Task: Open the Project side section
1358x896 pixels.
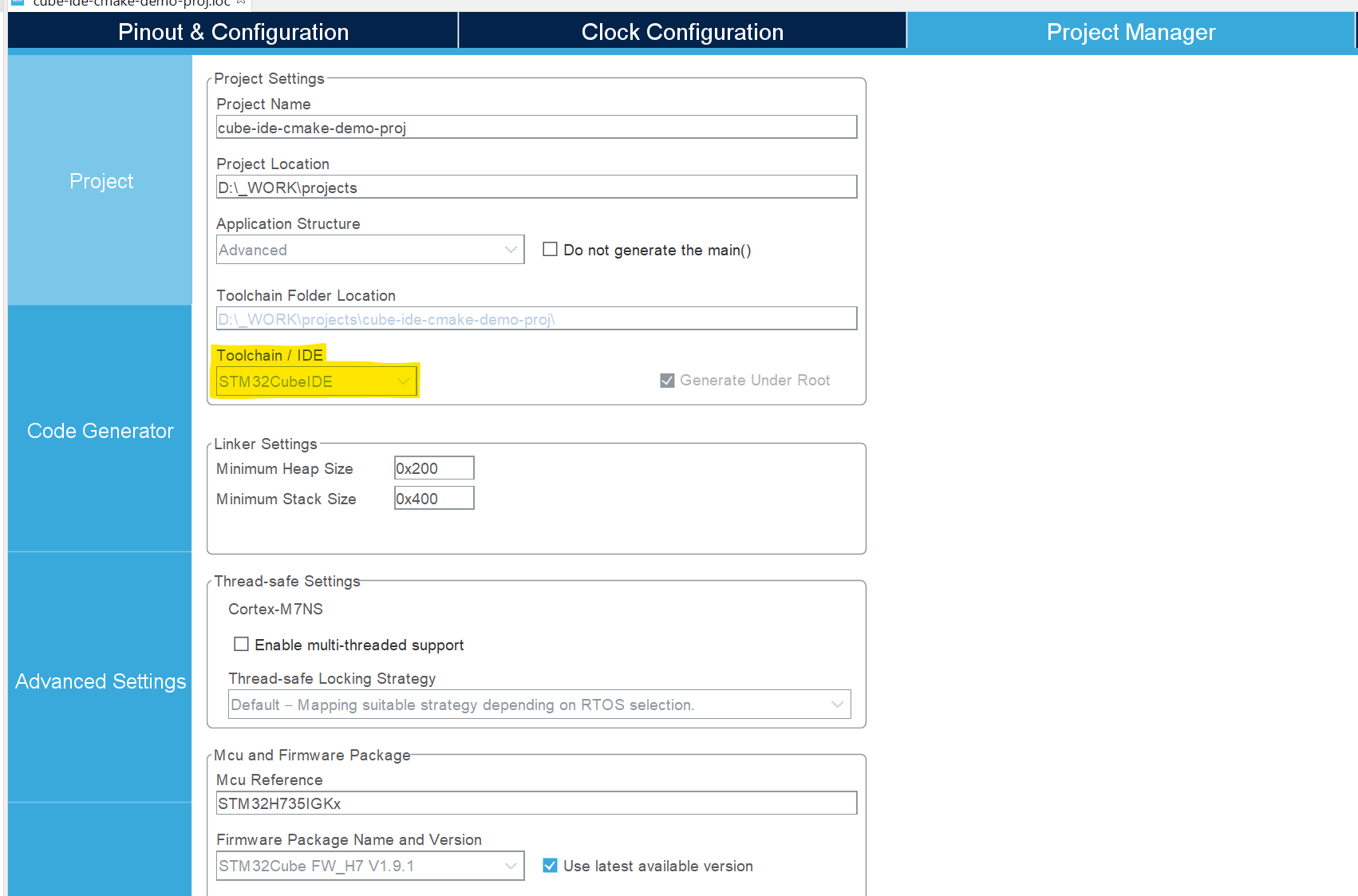Action: pos(101,181)
